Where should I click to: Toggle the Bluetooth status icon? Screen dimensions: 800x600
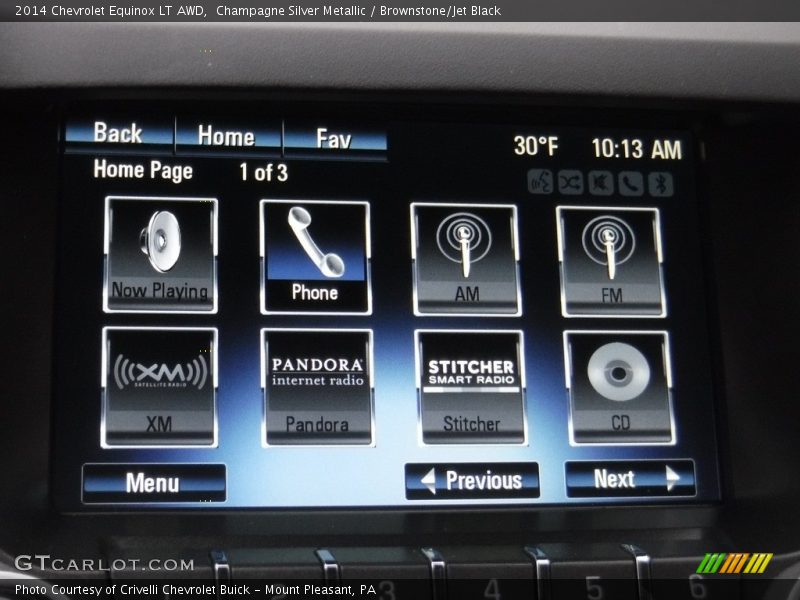click(x=660, y=184)
